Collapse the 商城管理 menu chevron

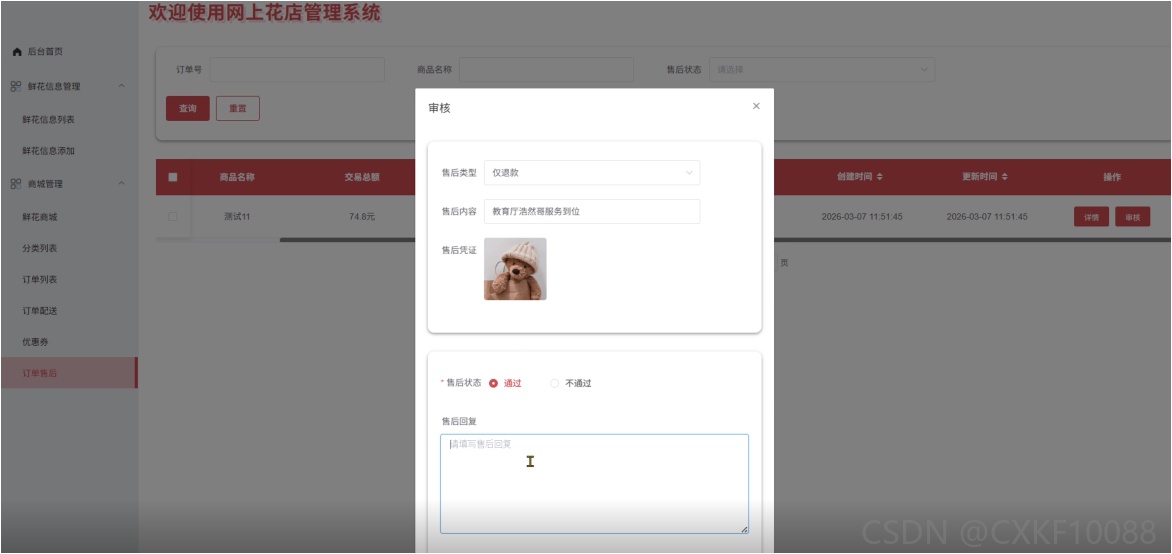[122, 183]
